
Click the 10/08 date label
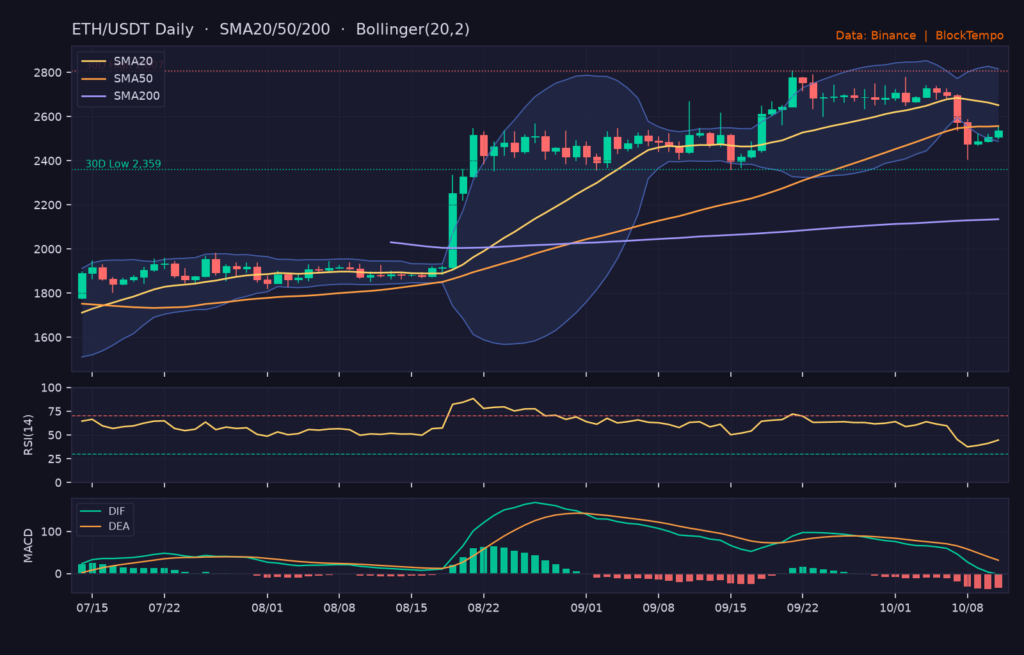pyautogui.click(x=967, y=607)
